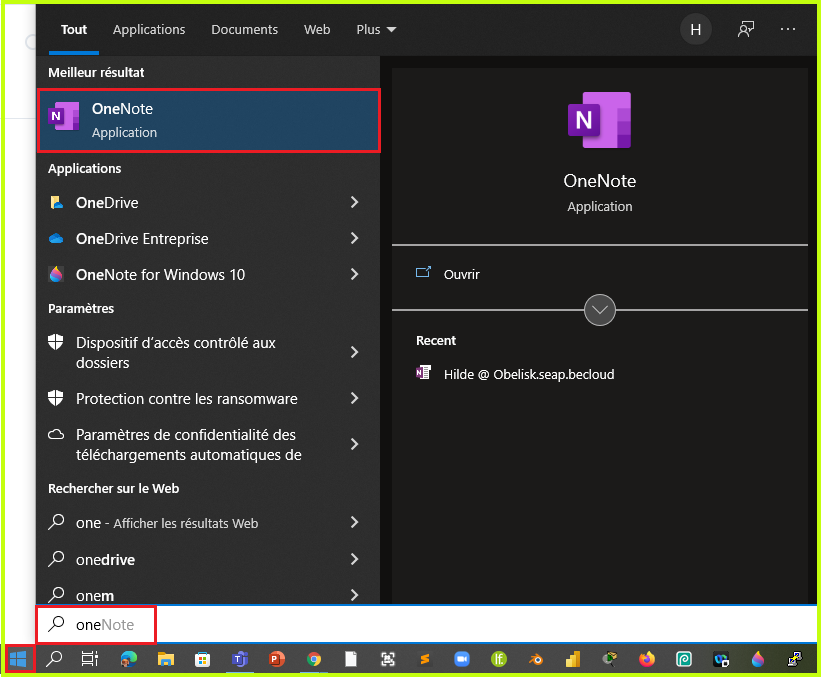
Task: Click the OneNote title in preview pane
Action: click(x=600, y=181)
